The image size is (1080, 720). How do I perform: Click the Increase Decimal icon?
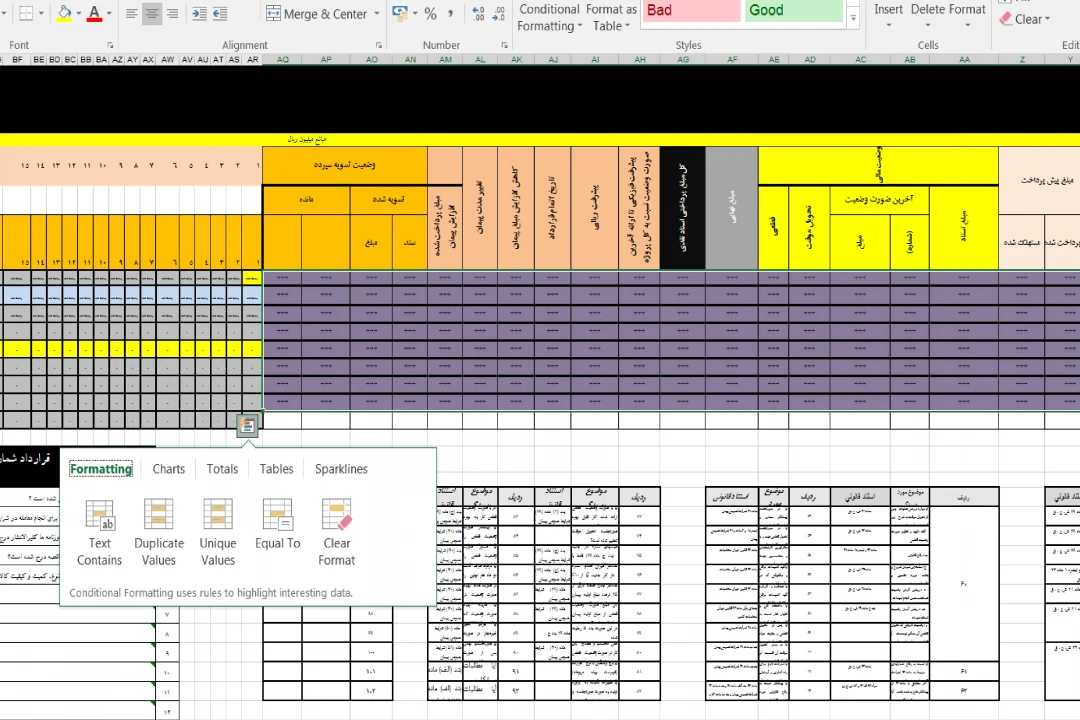pyautogui.click(x=477, y=14)
